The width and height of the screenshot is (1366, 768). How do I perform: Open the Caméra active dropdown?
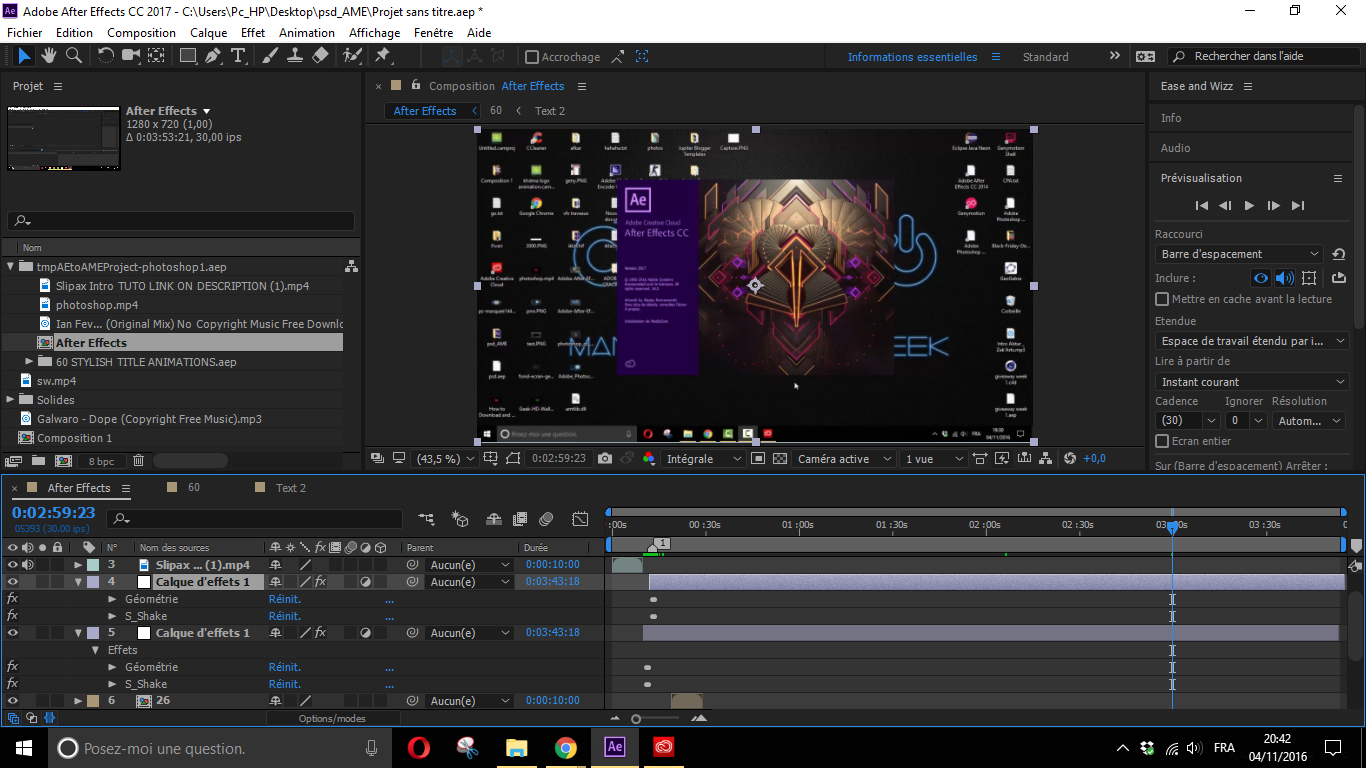pos(844,459)
